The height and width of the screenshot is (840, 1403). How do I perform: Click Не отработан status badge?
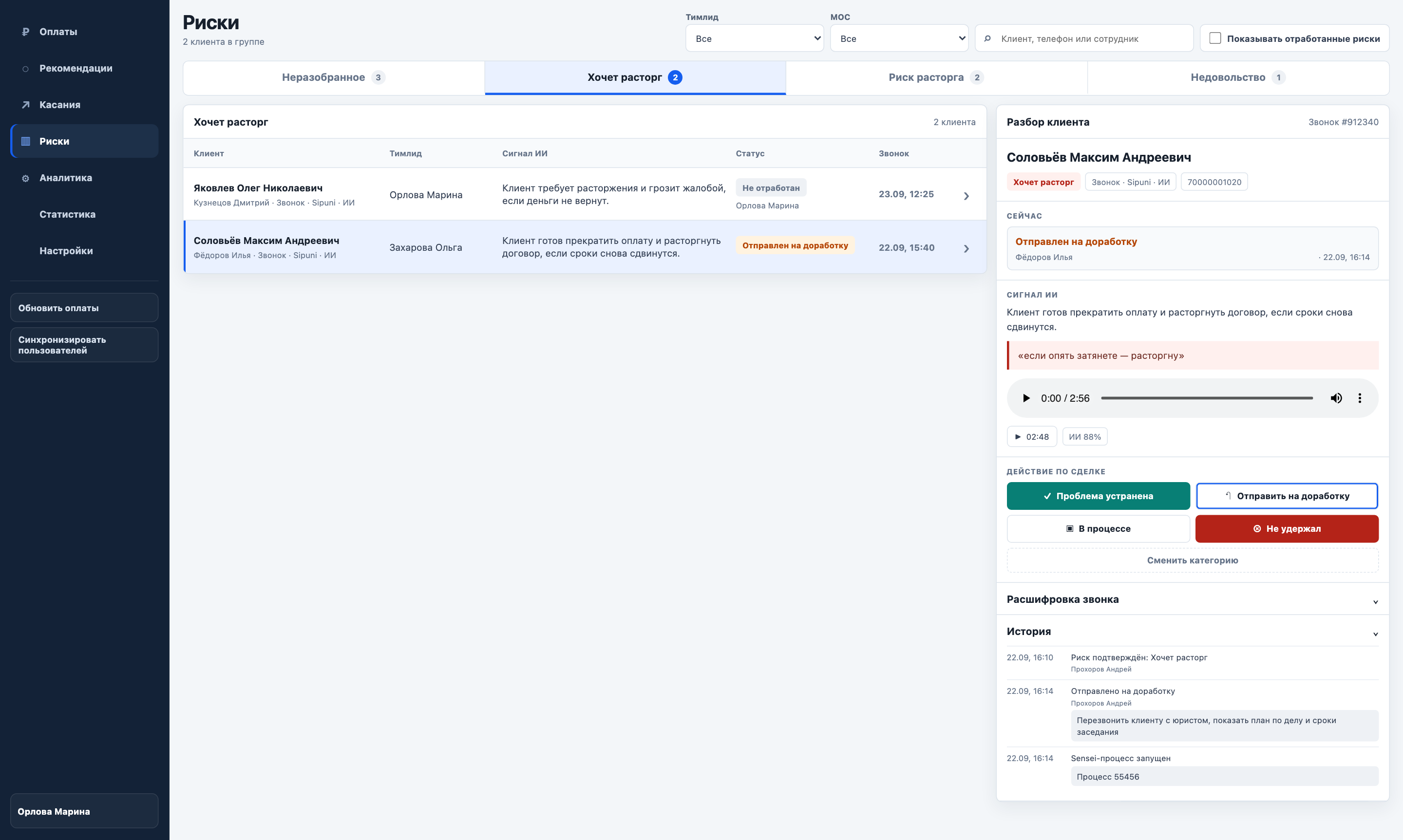771,187
